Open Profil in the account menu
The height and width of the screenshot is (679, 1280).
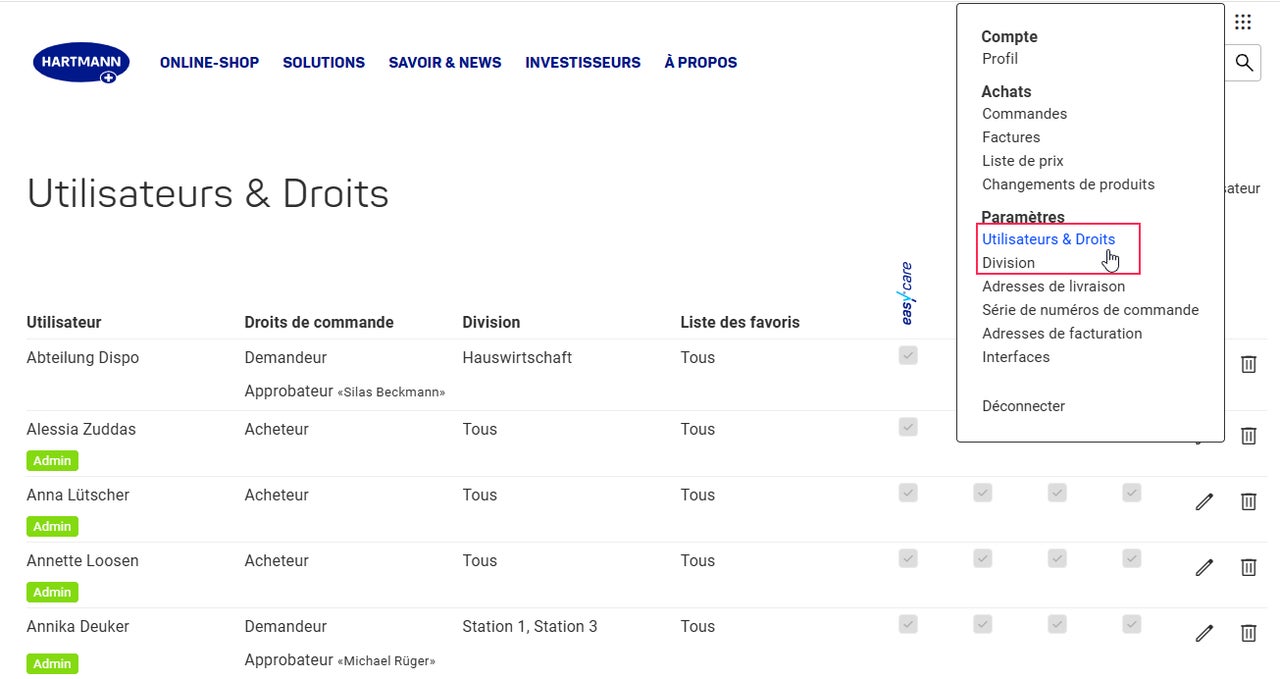(x=1000, y=59)
